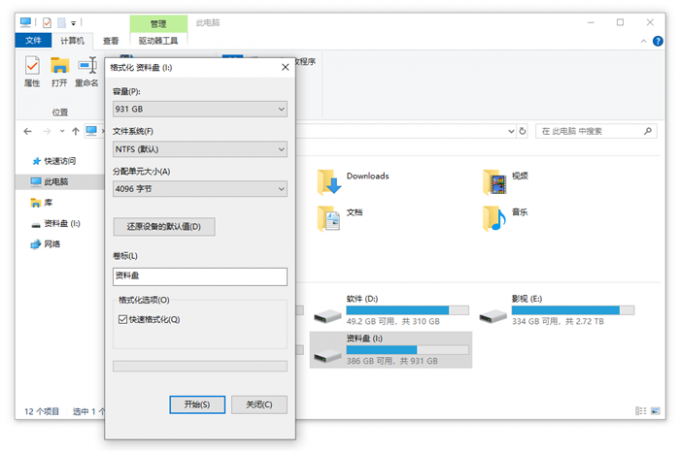Expand the 文件系统 NTFS dropdown
Viewport: 680px width, 452px height.
(x=200, y=149)
